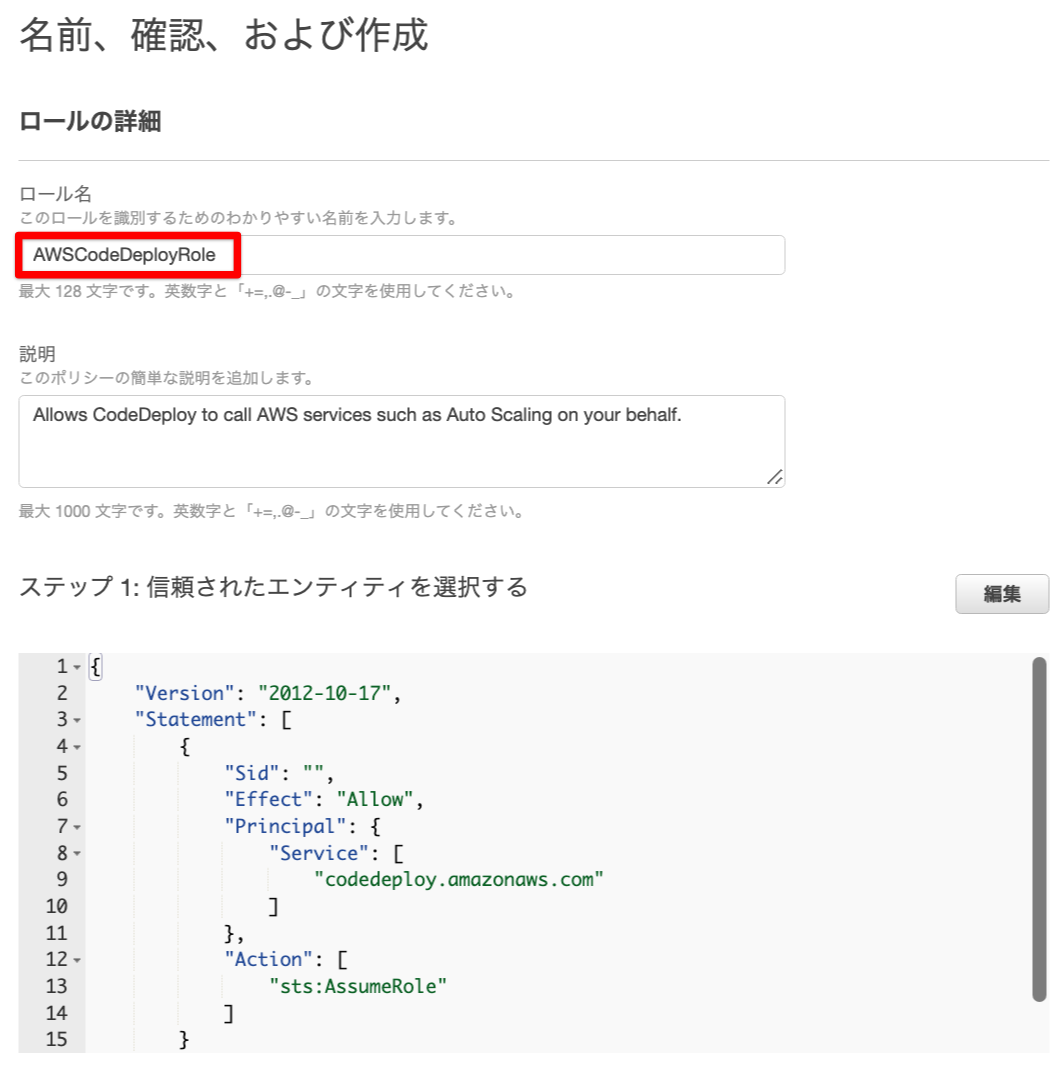Click the 最大 1000 文字 hint text
Viewport: 1063px width, 1073px height.
click(272, 511)
